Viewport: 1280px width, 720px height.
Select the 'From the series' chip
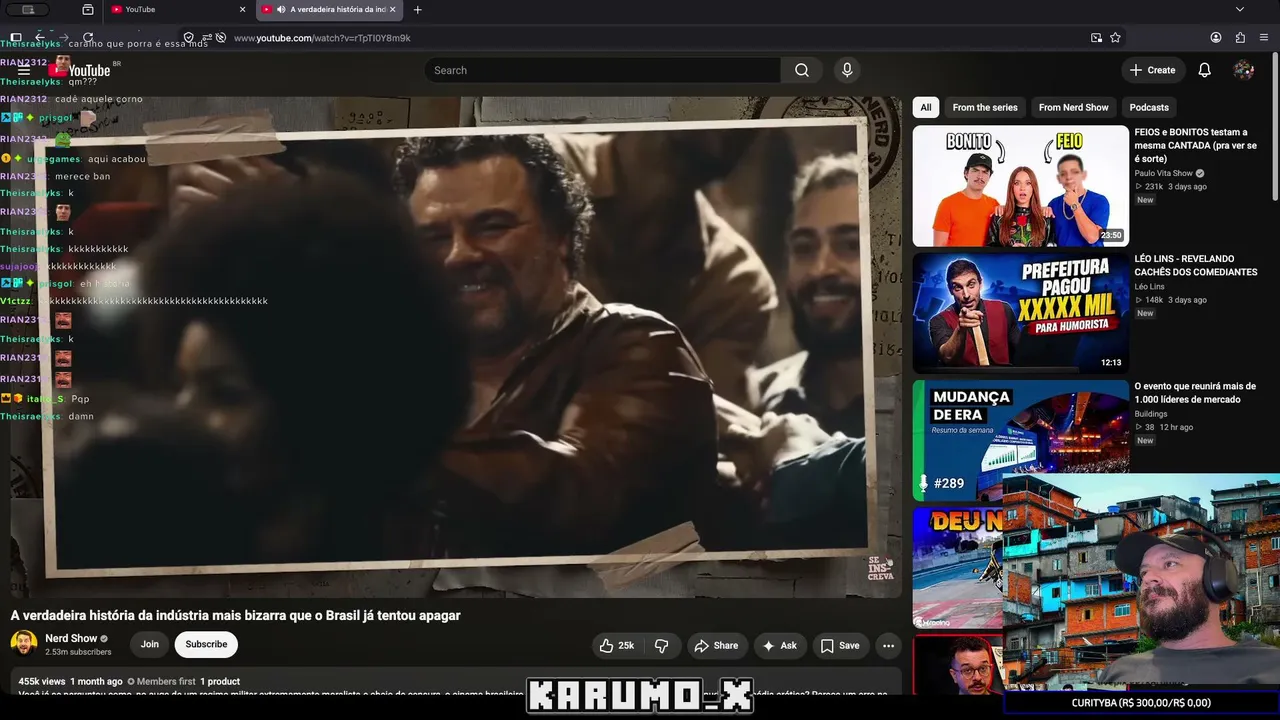[985, 107]
